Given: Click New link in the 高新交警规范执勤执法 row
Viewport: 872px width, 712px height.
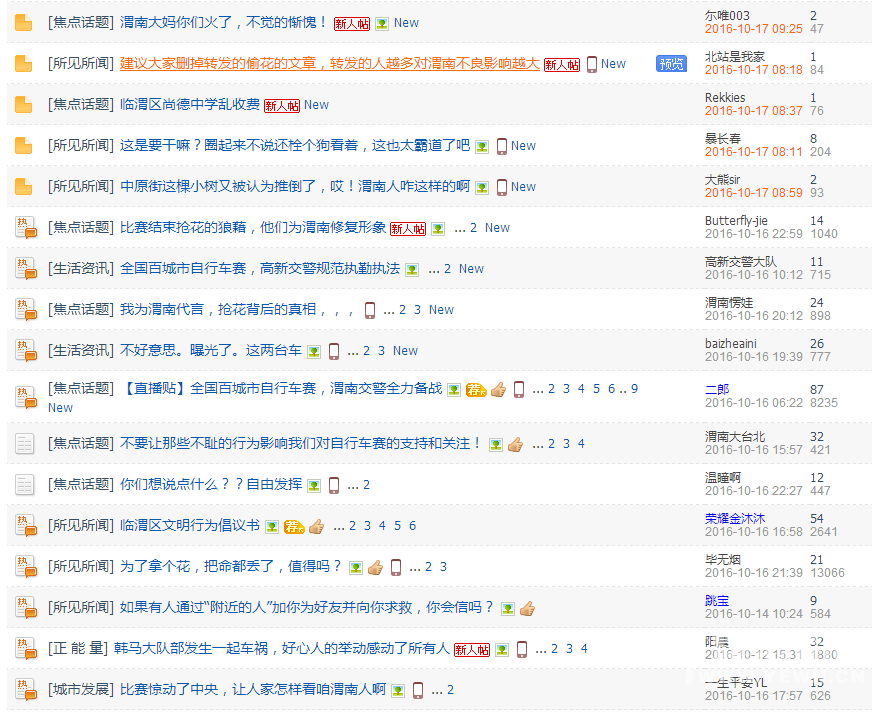Looking at the screenshot, I should [x=471, y=269].
